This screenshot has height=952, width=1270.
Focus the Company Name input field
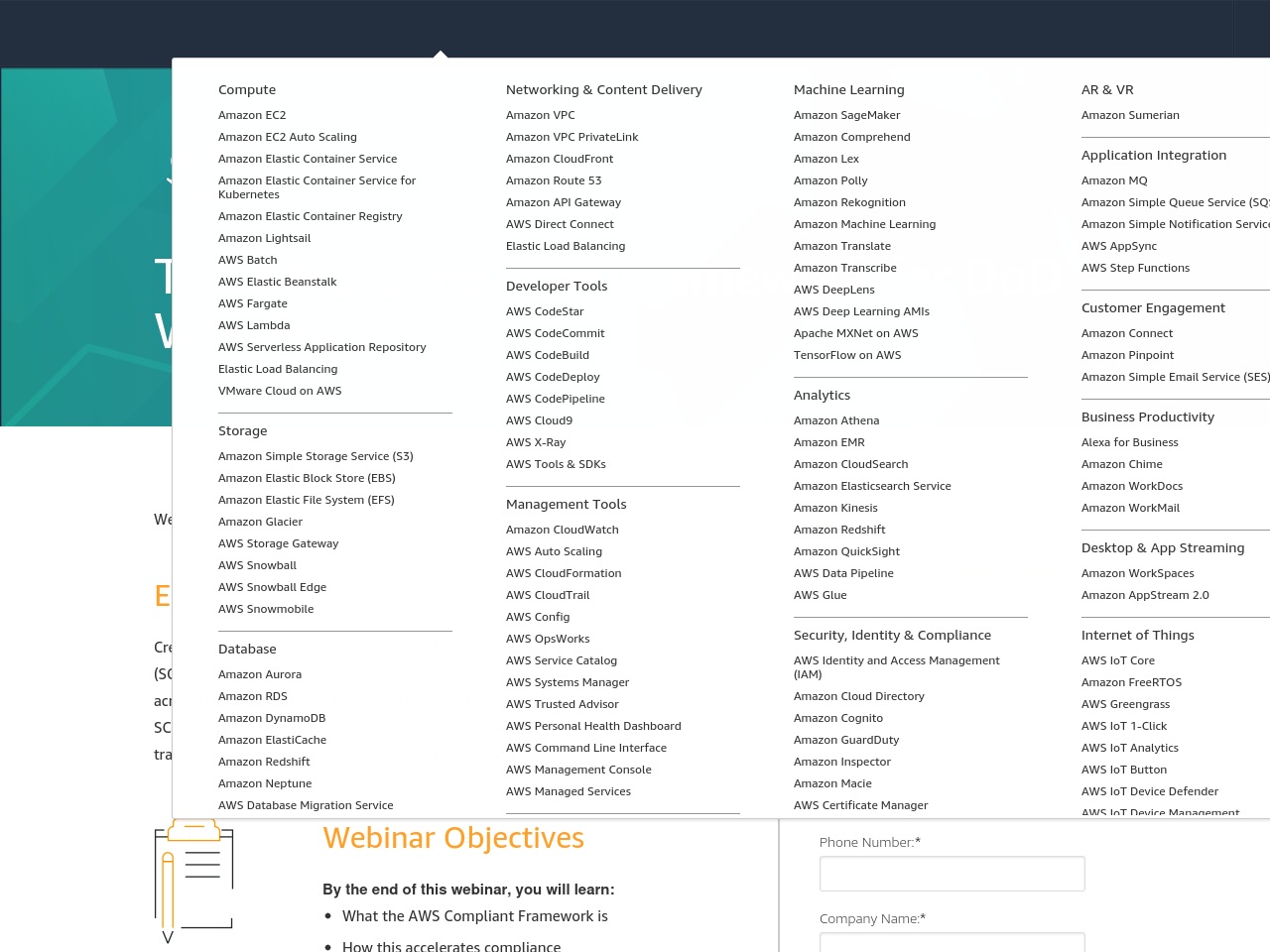(x=952, y=942)
